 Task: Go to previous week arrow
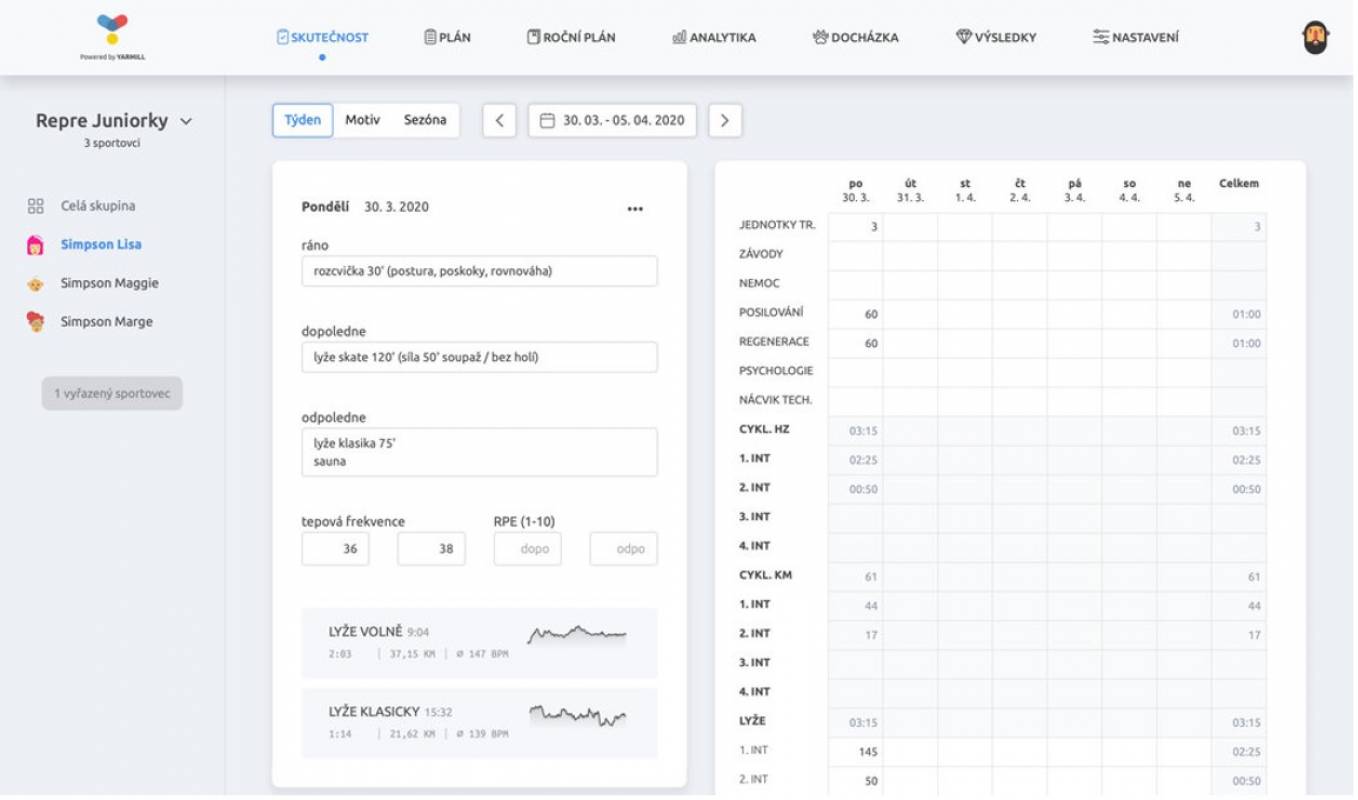point(499,121)
